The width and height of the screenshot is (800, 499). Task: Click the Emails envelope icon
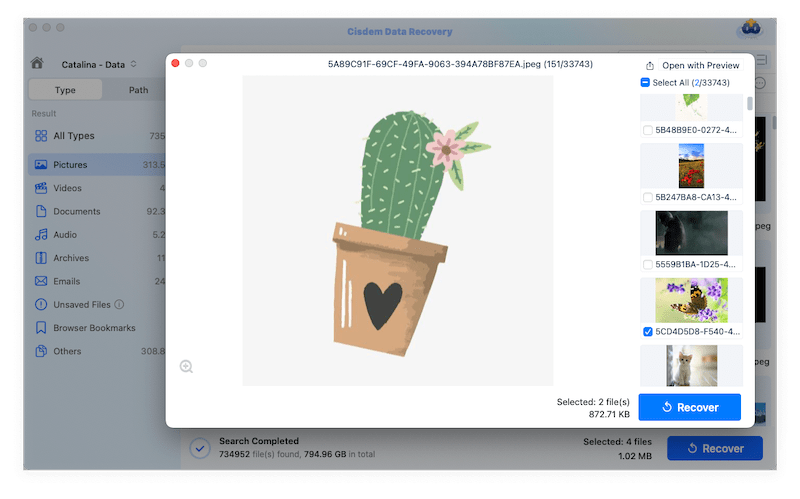point(41,281)
